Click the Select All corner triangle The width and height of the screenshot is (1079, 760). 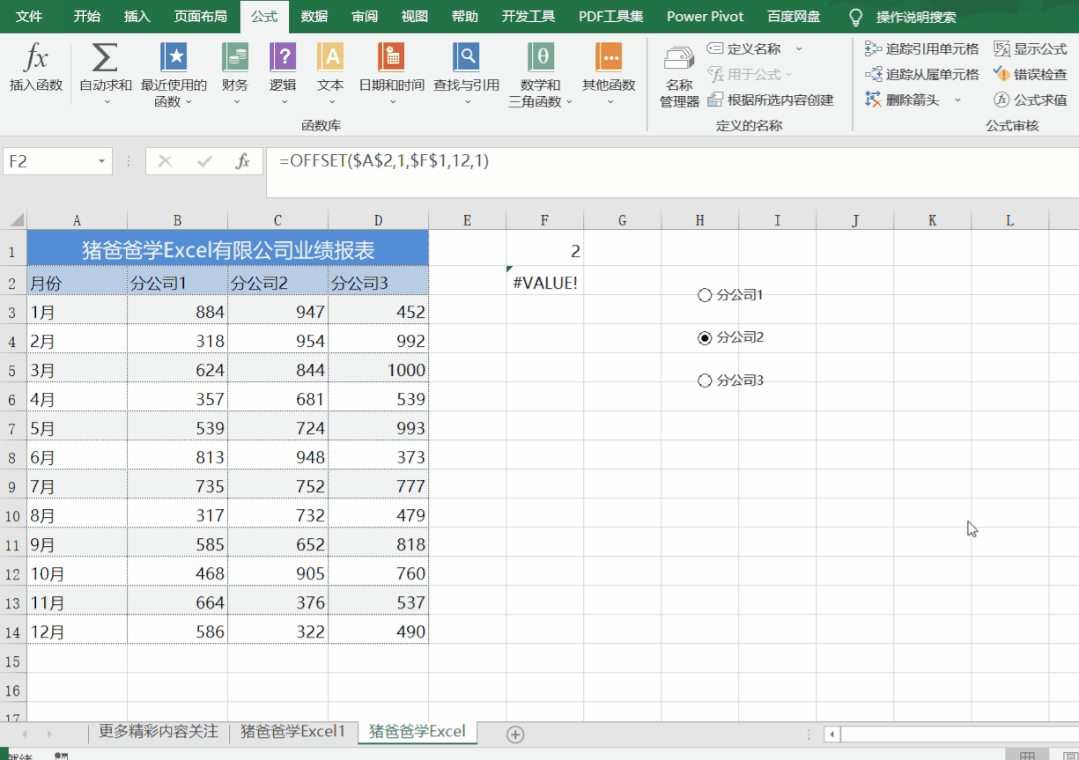tap(17, 220)
